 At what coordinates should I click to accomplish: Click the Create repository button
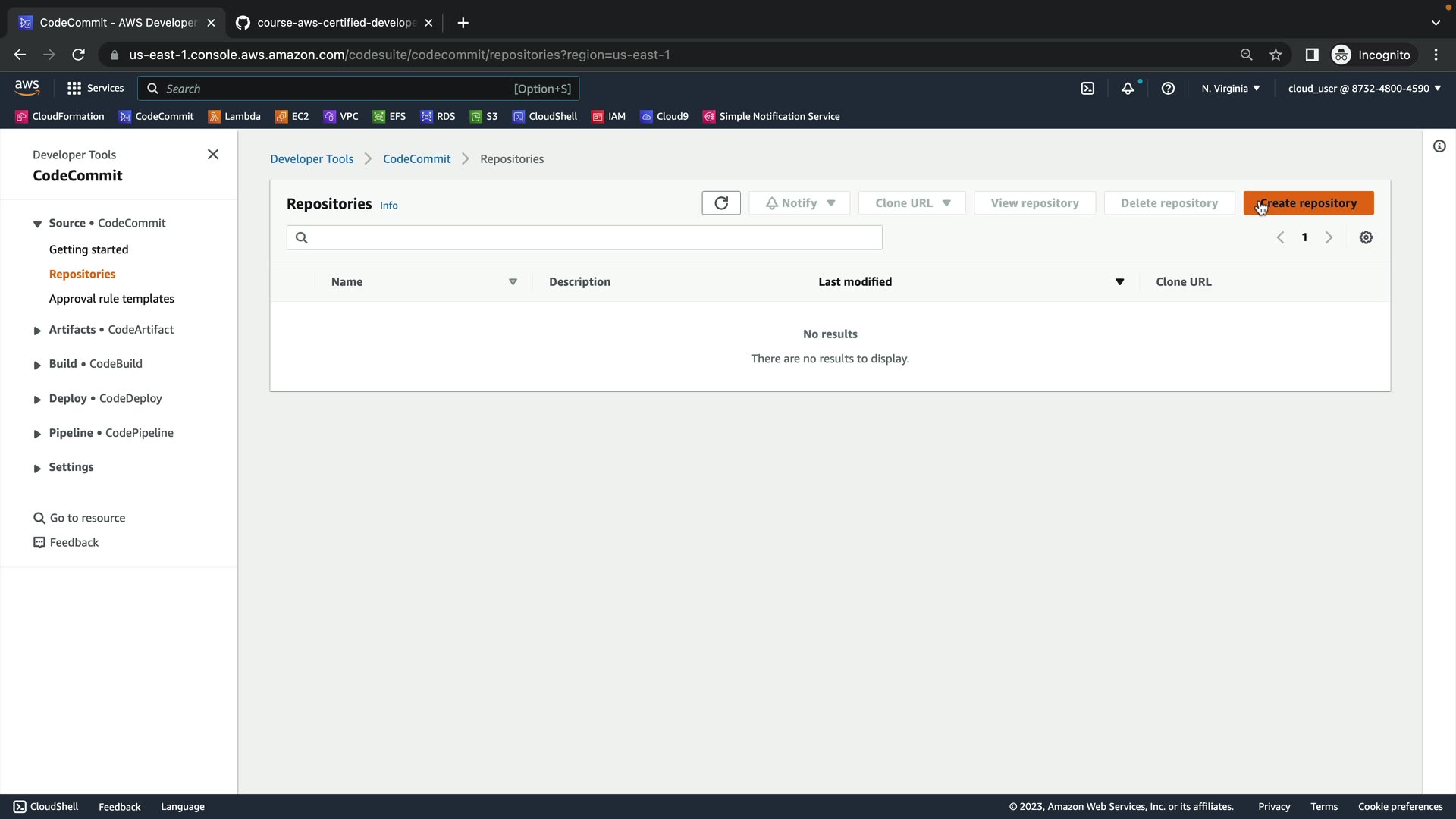click(x=1308, y=203)
